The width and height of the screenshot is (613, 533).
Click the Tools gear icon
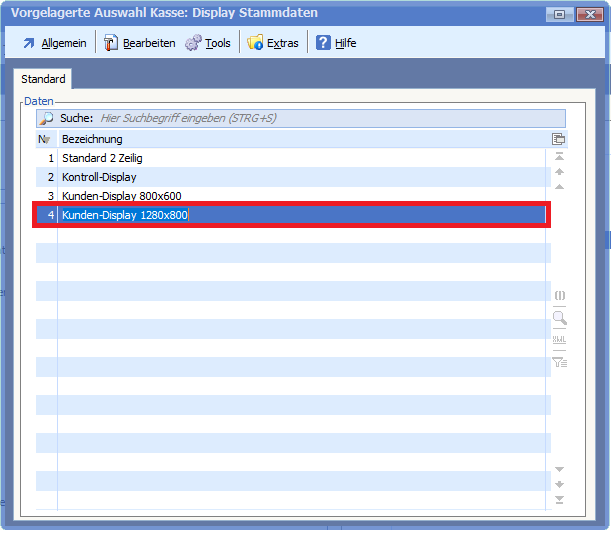[193, 43]
